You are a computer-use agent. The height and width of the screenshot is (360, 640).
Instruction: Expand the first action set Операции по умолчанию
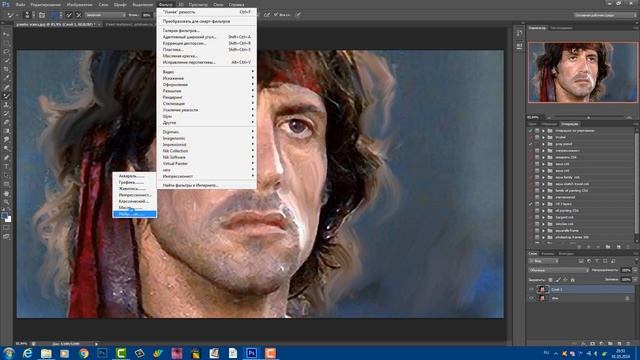(543, 131)
